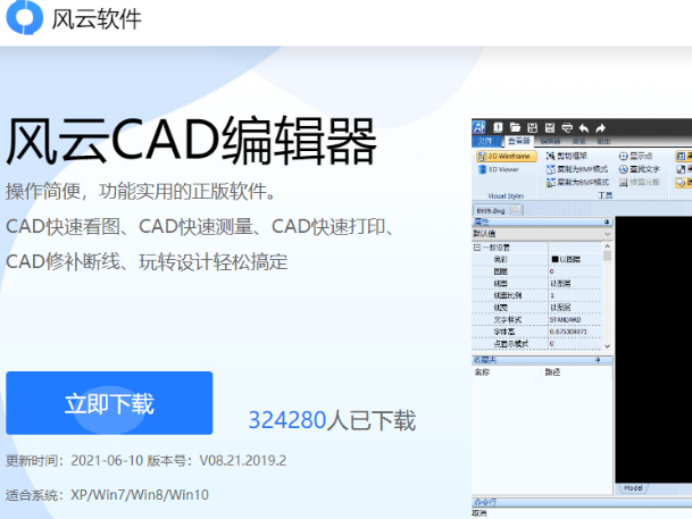Click the Print icon in quick toolbar
The width and height of the screenshot is (692, 519).
pyautogui.click(x=567, y=128)
